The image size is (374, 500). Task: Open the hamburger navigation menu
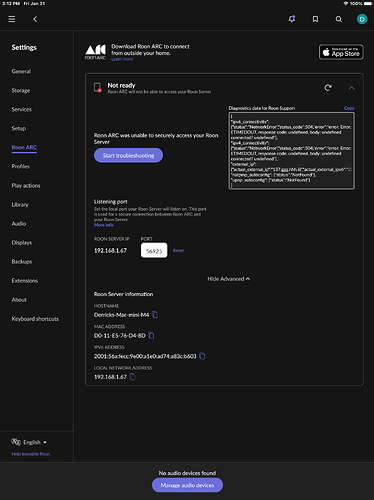coord(12,19)
